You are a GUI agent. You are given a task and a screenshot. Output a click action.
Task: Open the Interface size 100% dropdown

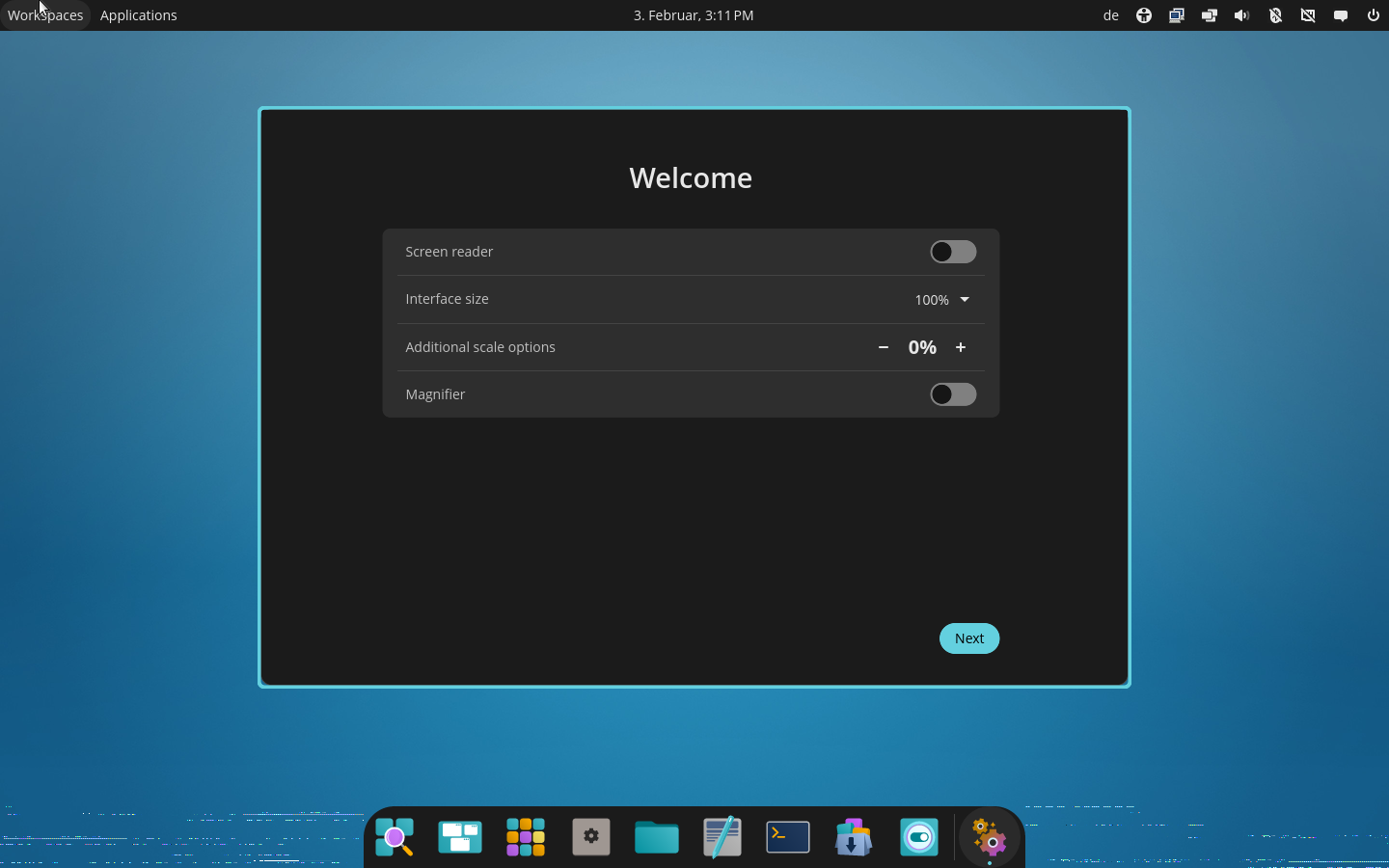pos(941,300)
